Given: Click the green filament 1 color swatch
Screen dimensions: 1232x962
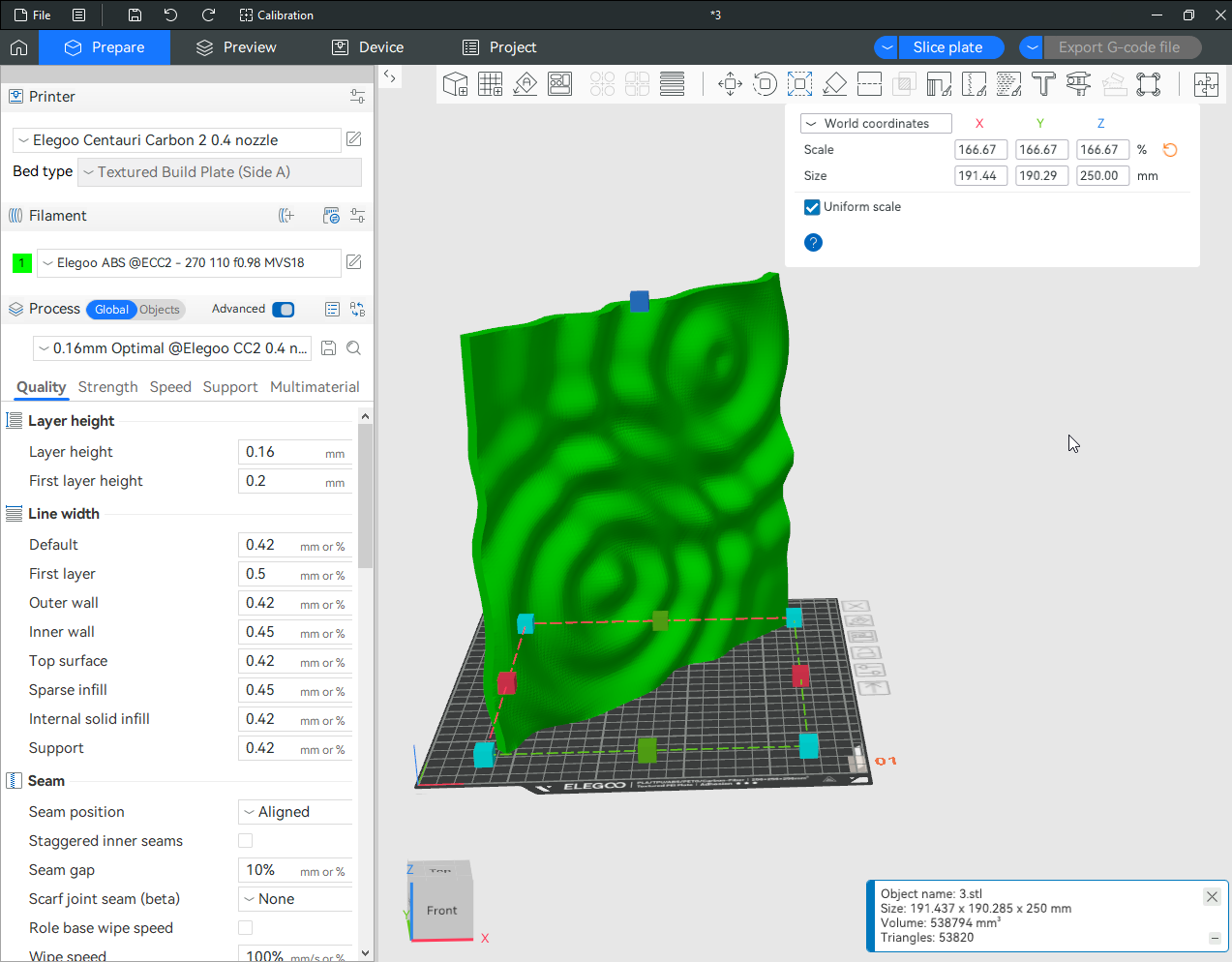Looking at the screenshot, I should [x=22, y=262].
